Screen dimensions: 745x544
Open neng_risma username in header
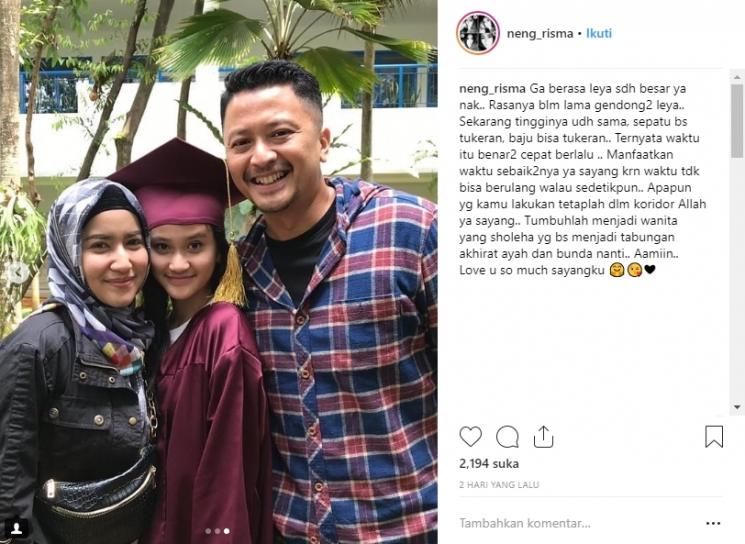pos(540,34)
